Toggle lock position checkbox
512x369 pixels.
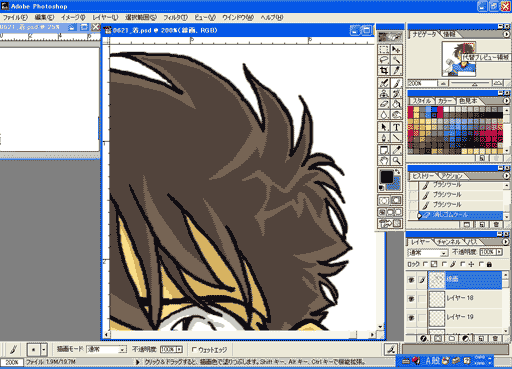pyautogui.click(x=462, y=264)
